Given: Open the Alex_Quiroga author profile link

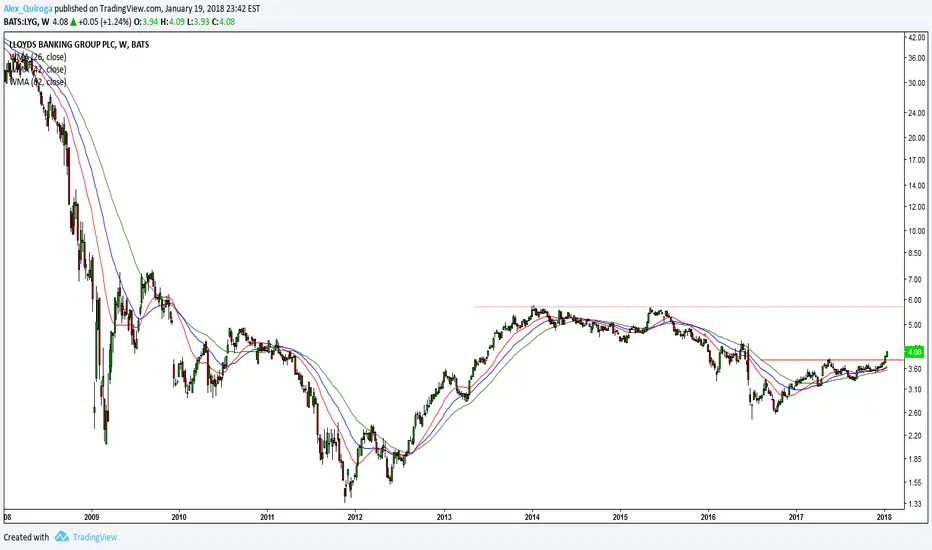Looking at the screenshot, I should click(x=28, y=9).
